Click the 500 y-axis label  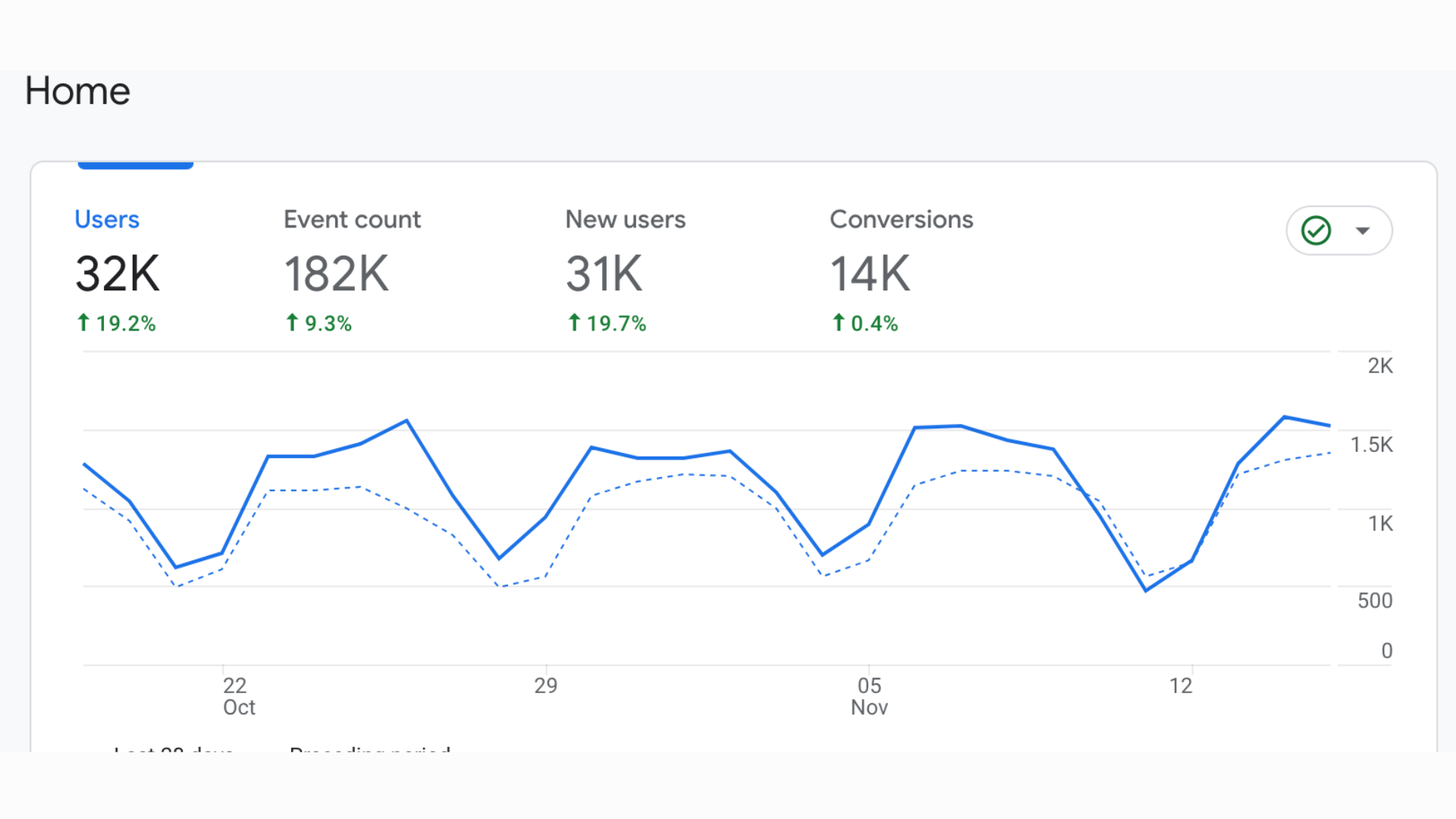coord(1375,601)
